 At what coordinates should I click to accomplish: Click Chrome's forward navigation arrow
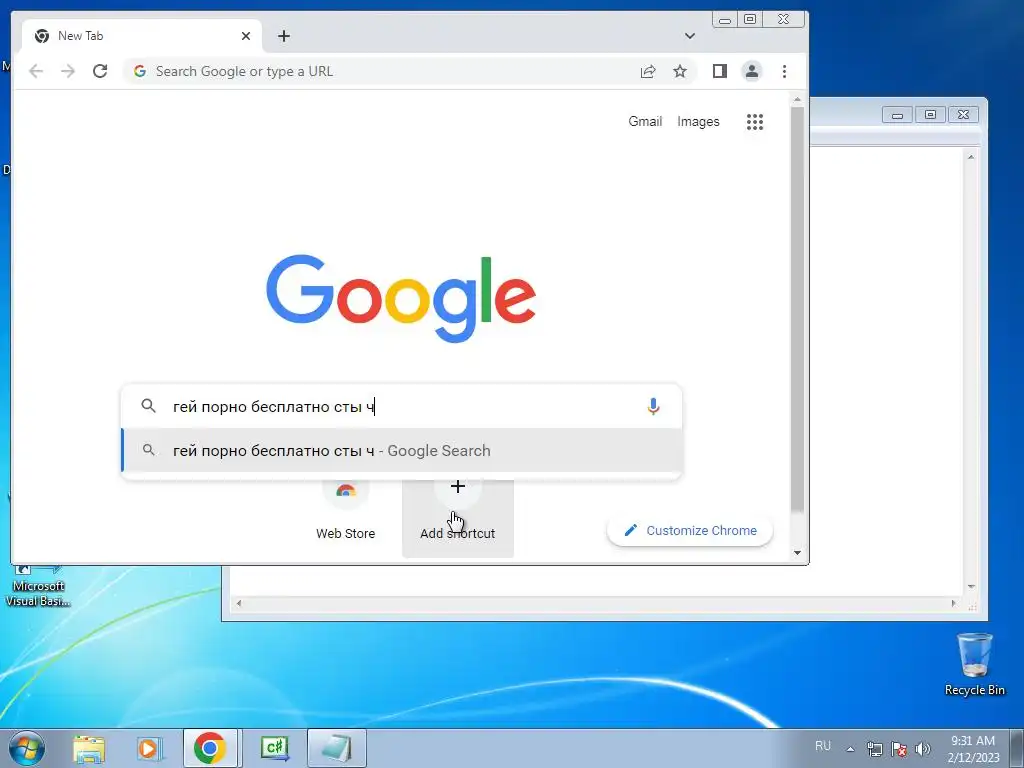pos(68,71)
